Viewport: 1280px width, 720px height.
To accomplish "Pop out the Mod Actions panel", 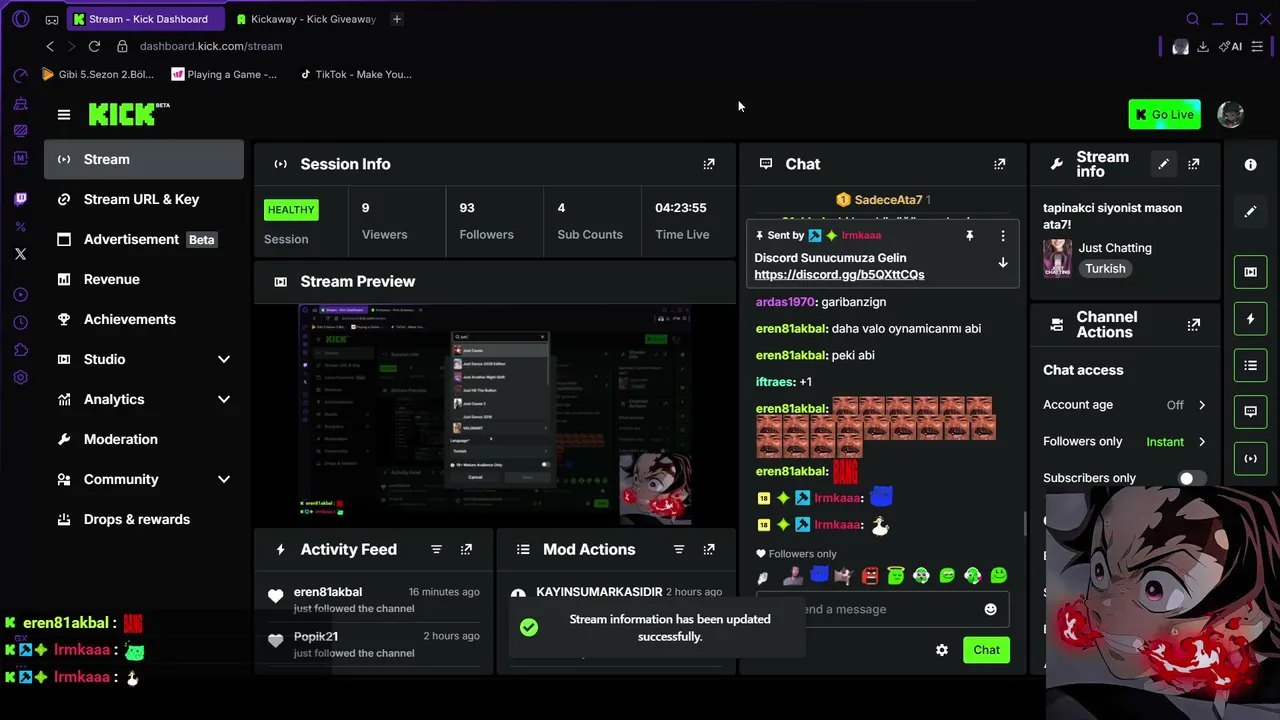I will point(709,550).
